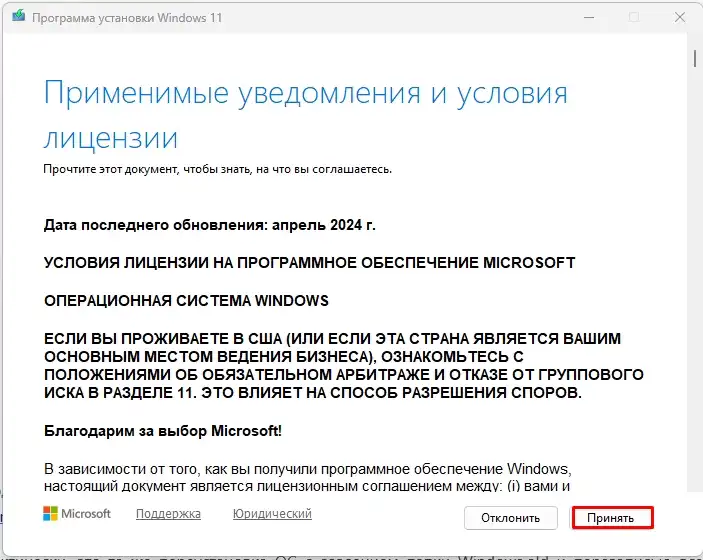Click the text 'Прочтите этот документ, чтобы знать'
Screen dimensions: 703x560
click(x=148, y=169)
